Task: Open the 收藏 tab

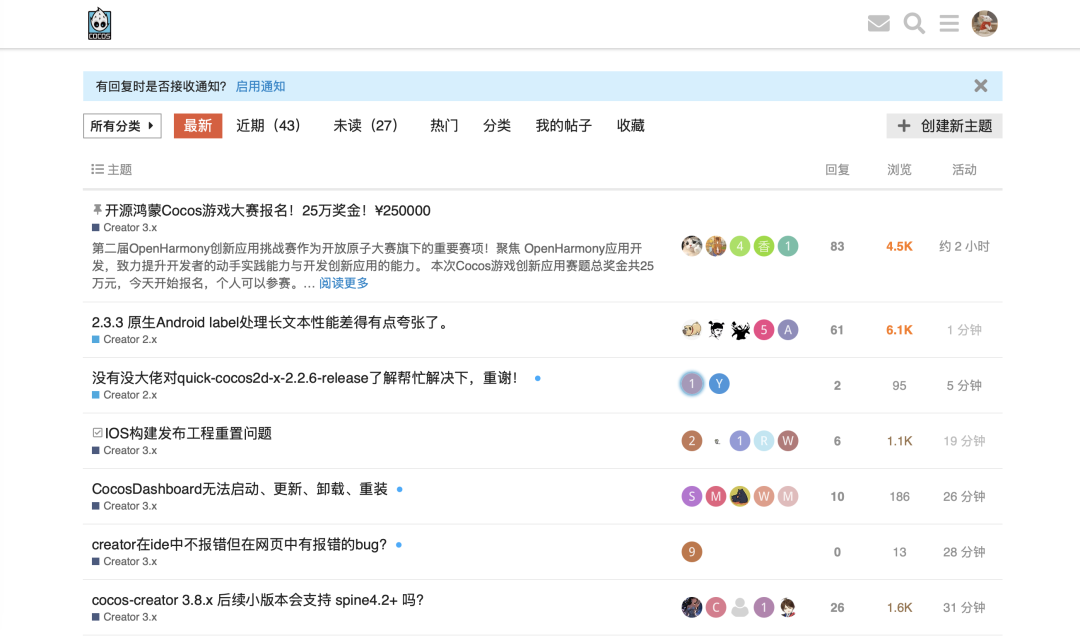Action: point(630,125)
